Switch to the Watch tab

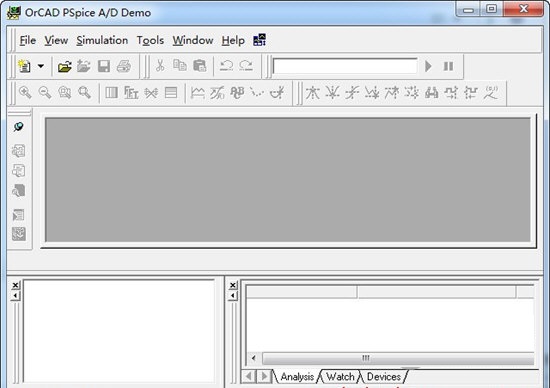(x=340, y=377)
